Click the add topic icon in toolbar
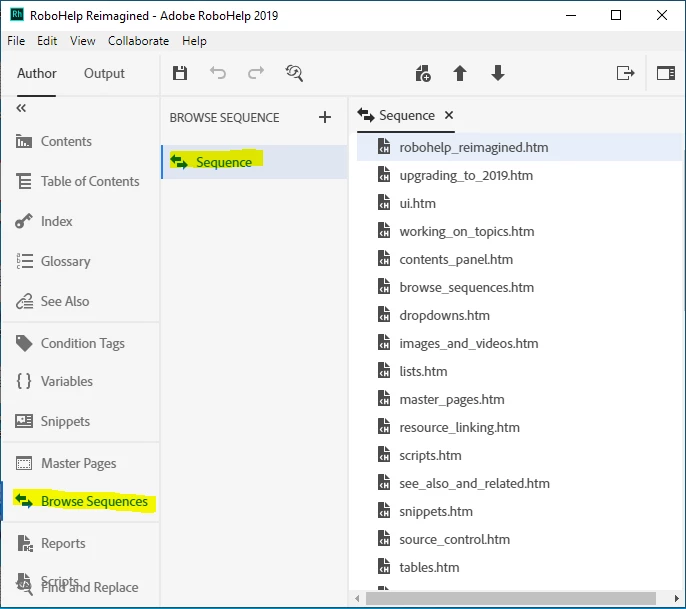Screen dimensions: 686x609 423,73
